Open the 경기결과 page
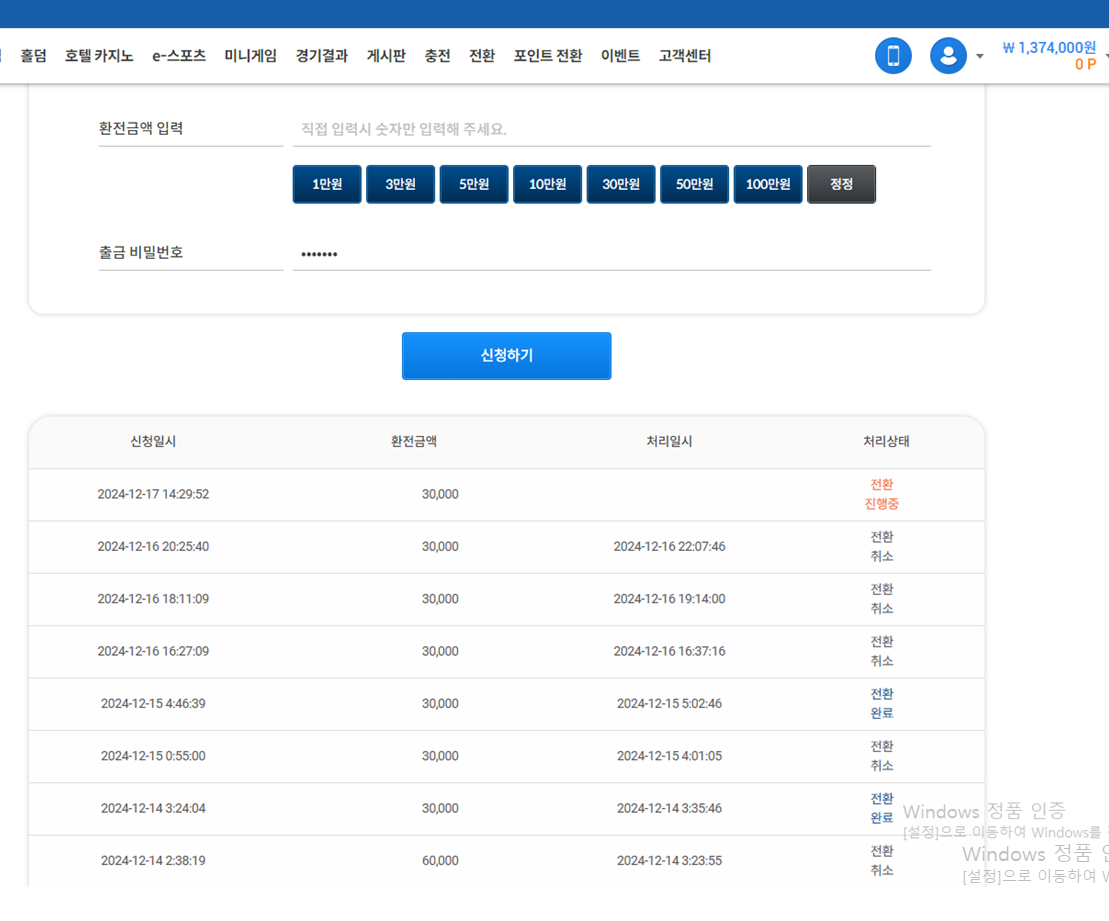The image size is (1109, 921). (321, 56)
